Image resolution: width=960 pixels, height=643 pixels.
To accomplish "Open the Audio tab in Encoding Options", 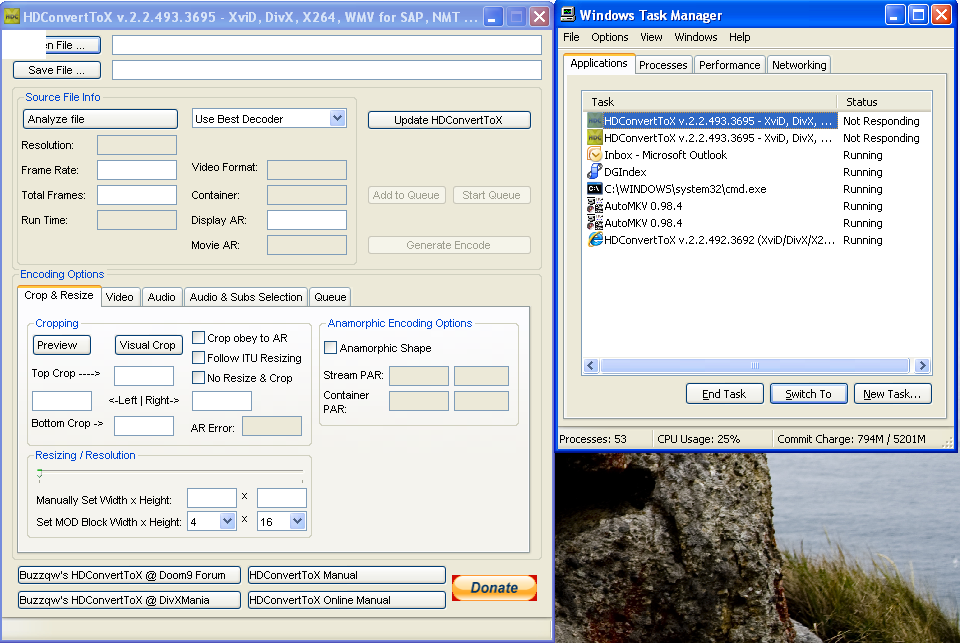I will pyautogui.click(x=162, y=297).
